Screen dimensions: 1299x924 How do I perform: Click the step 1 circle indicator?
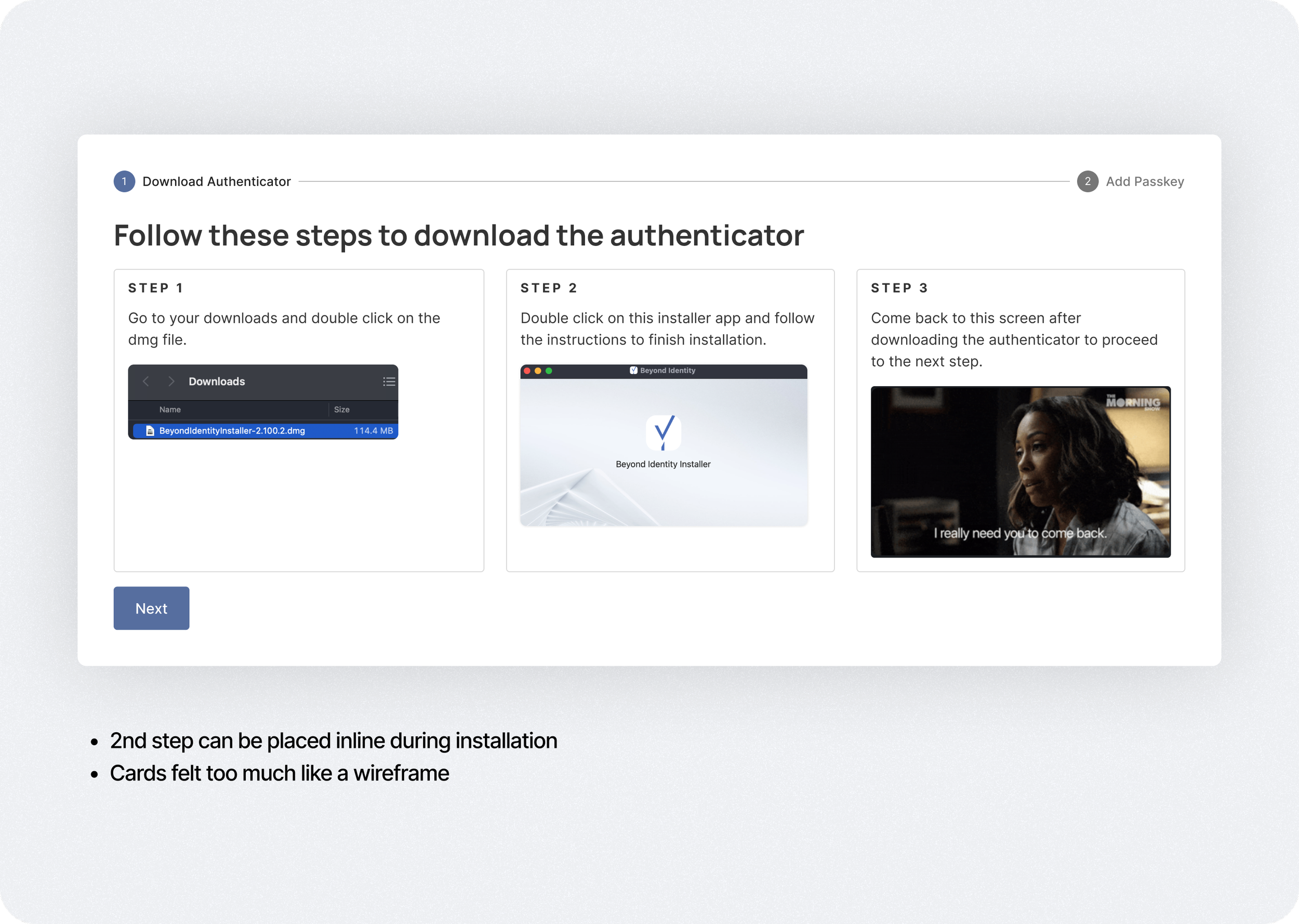124,181
